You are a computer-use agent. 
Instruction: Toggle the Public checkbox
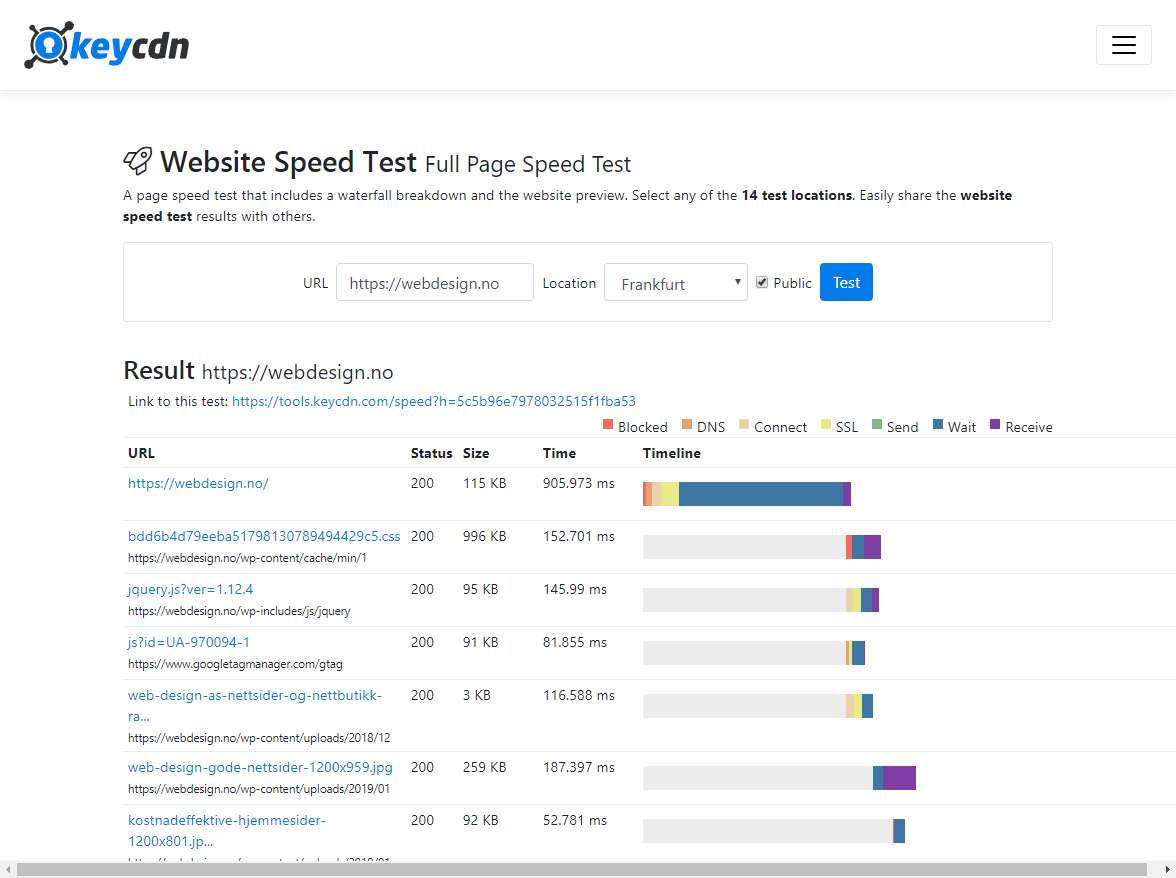[x=762, y=282]
